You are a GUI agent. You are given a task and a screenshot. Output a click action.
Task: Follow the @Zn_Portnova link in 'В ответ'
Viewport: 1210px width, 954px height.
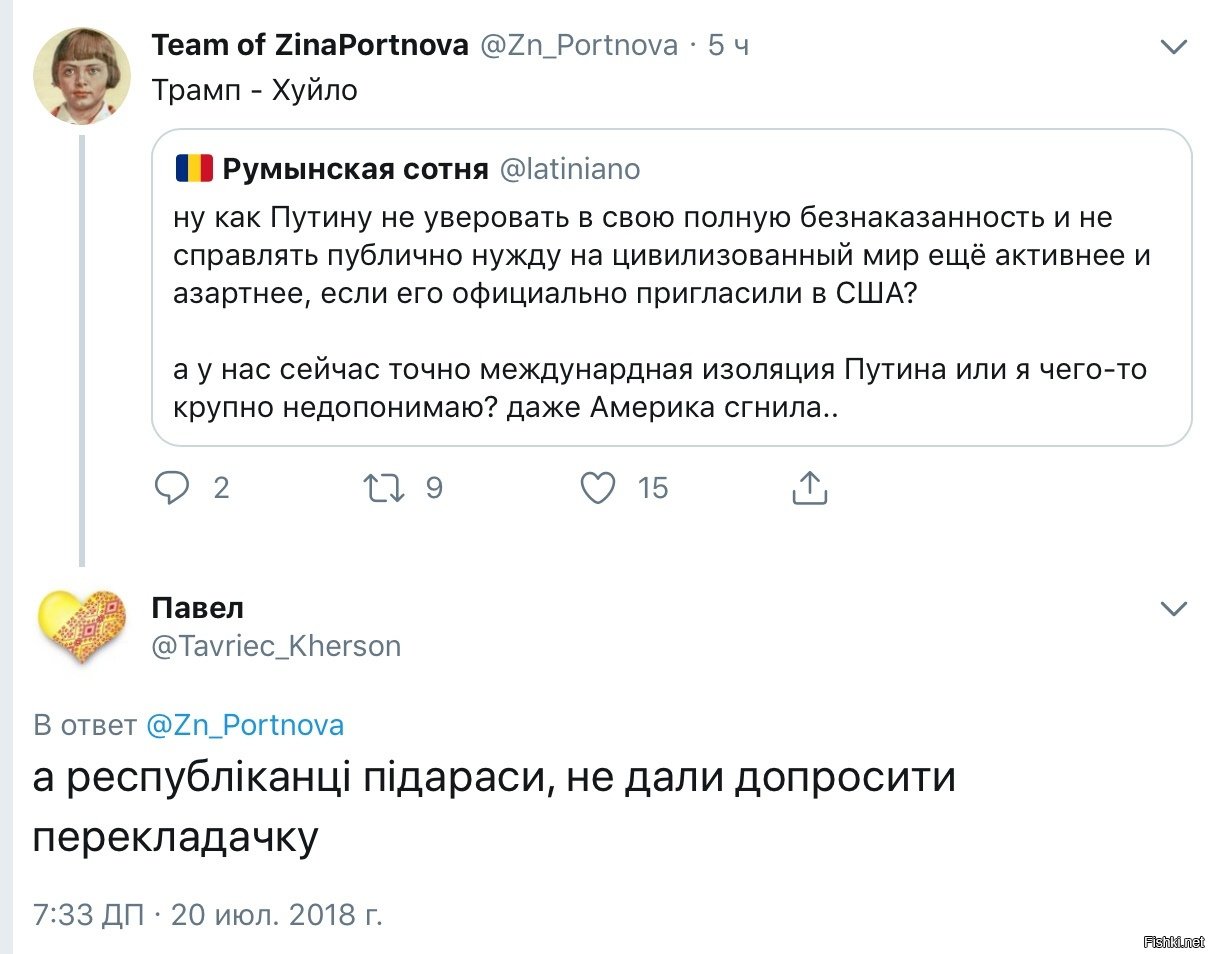click(x=245, y=725)
